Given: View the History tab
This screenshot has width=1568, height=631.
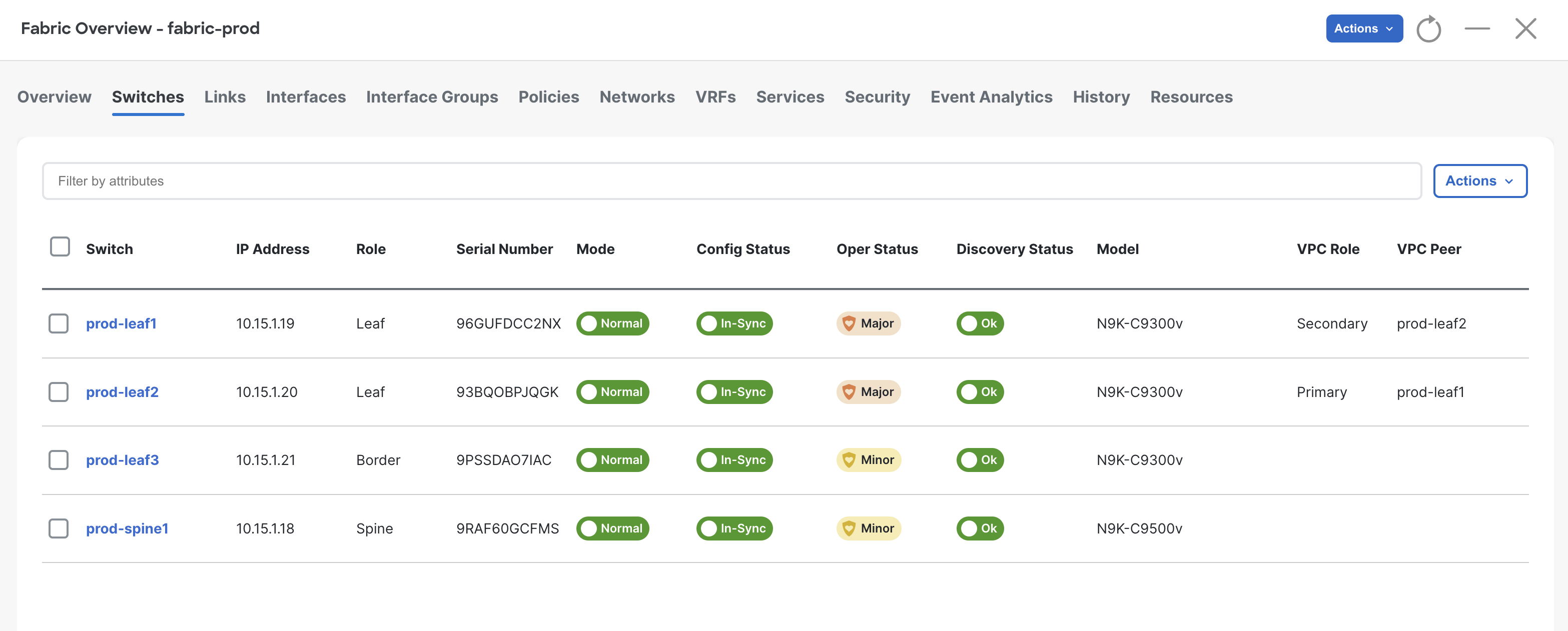Looking at the screenshot, I should coord(1101,96).
